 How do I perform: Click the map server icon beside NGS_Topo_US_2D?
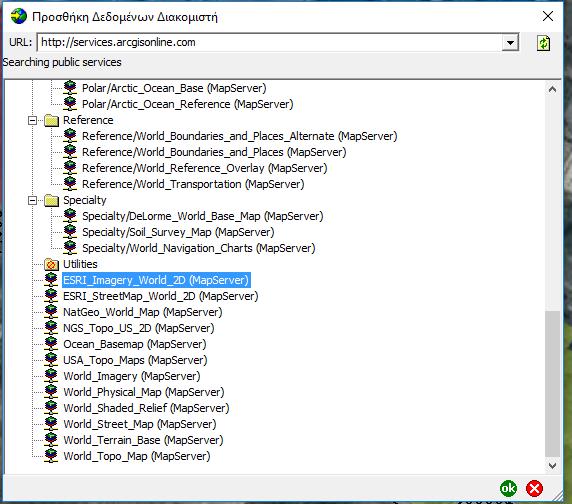coord(51,327)
